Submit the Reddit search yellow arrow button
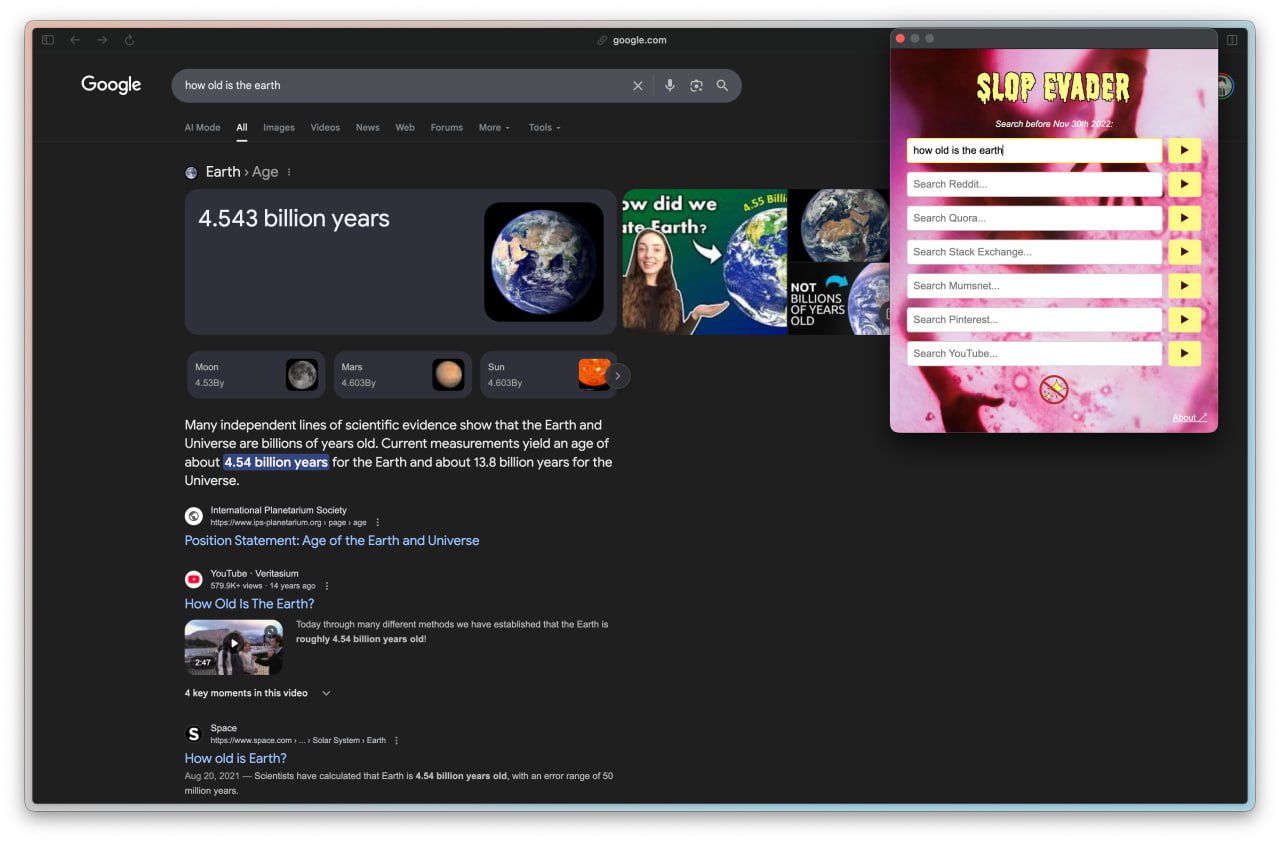 tap(1184, 184)
